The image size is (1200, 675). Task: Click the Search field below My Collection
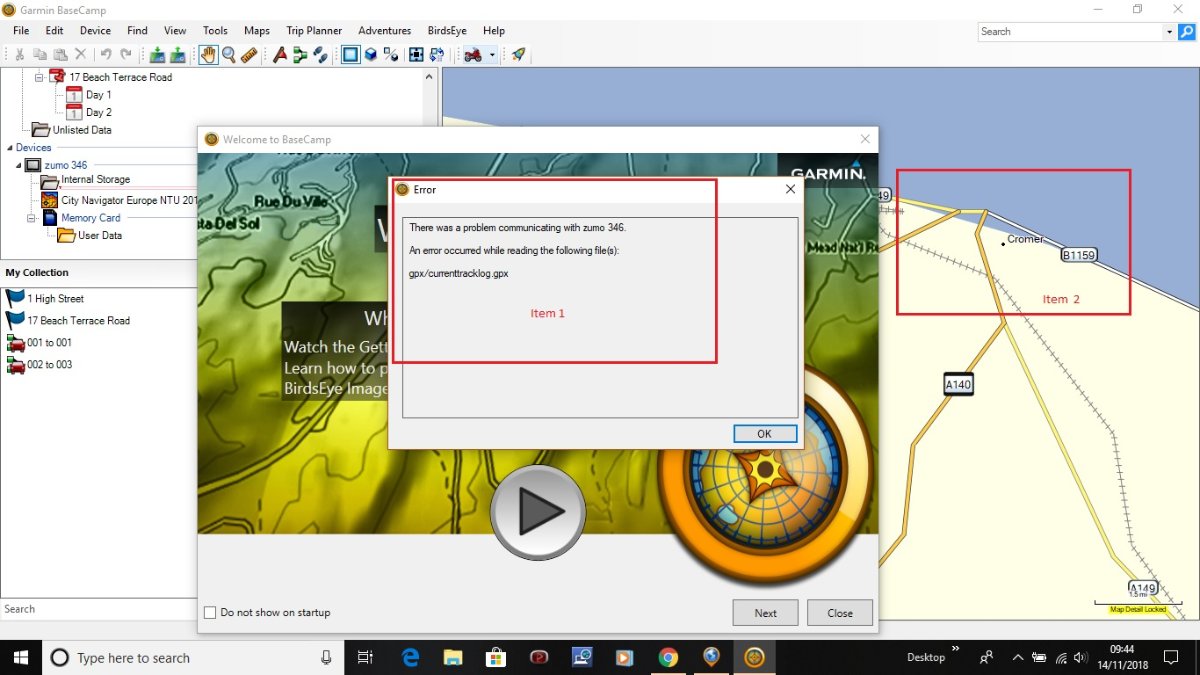click(98, 609)
